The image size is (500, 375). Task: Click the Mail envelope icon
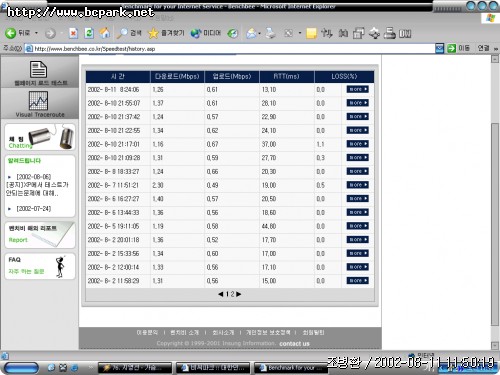pos(251,33)
